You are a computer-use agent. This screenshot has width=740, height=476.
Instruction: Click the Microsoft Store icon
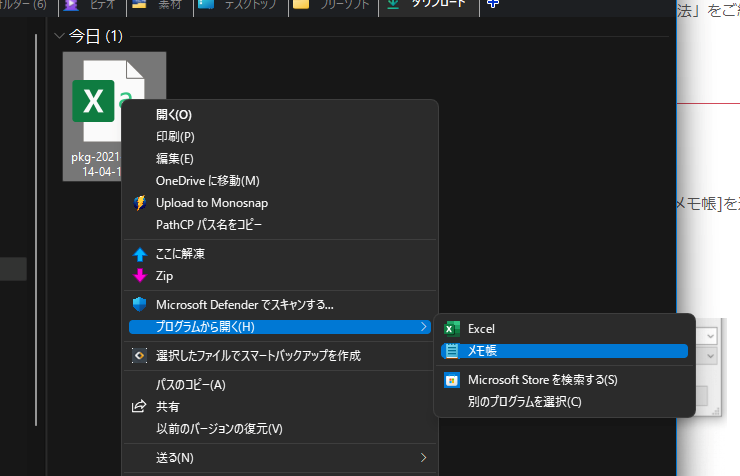[x=452, y=380]
